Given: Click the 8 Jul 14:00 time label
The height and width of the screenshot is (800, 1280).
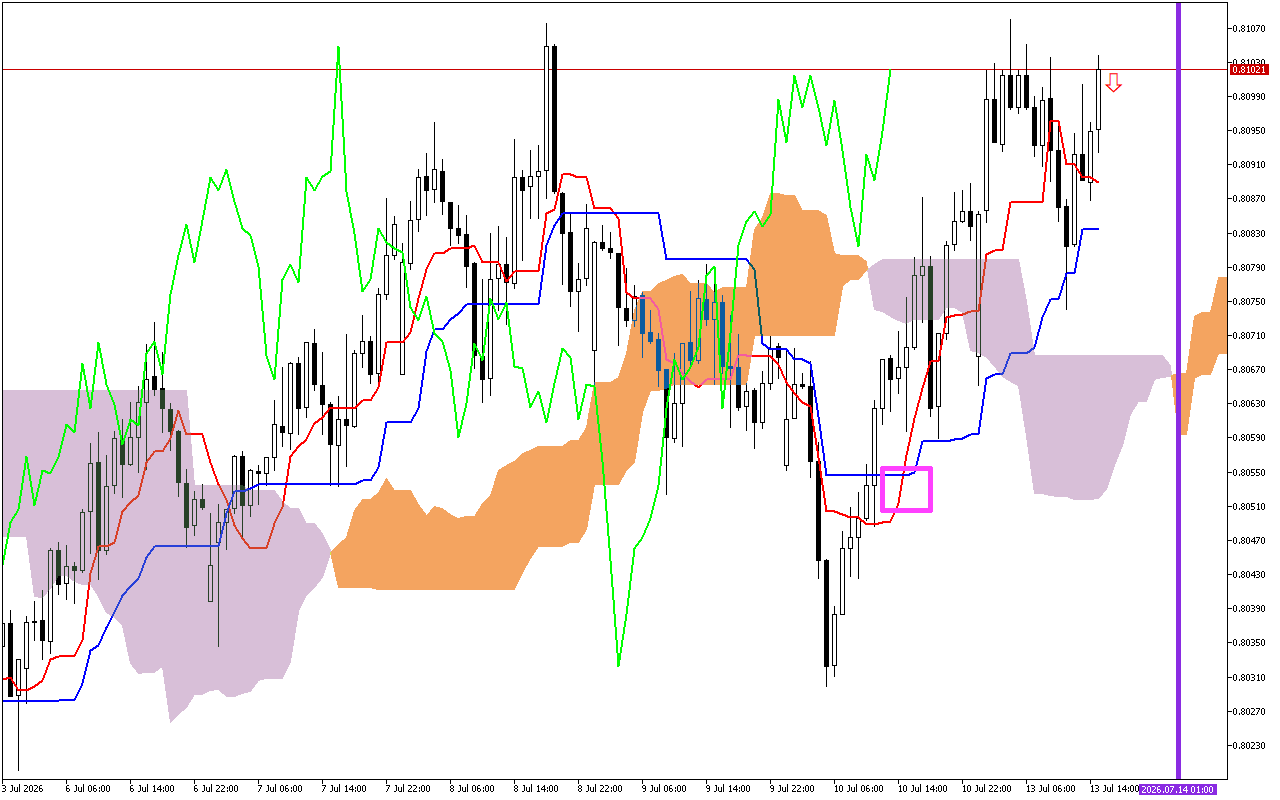Looking at the screenshot, I should 536,789.
